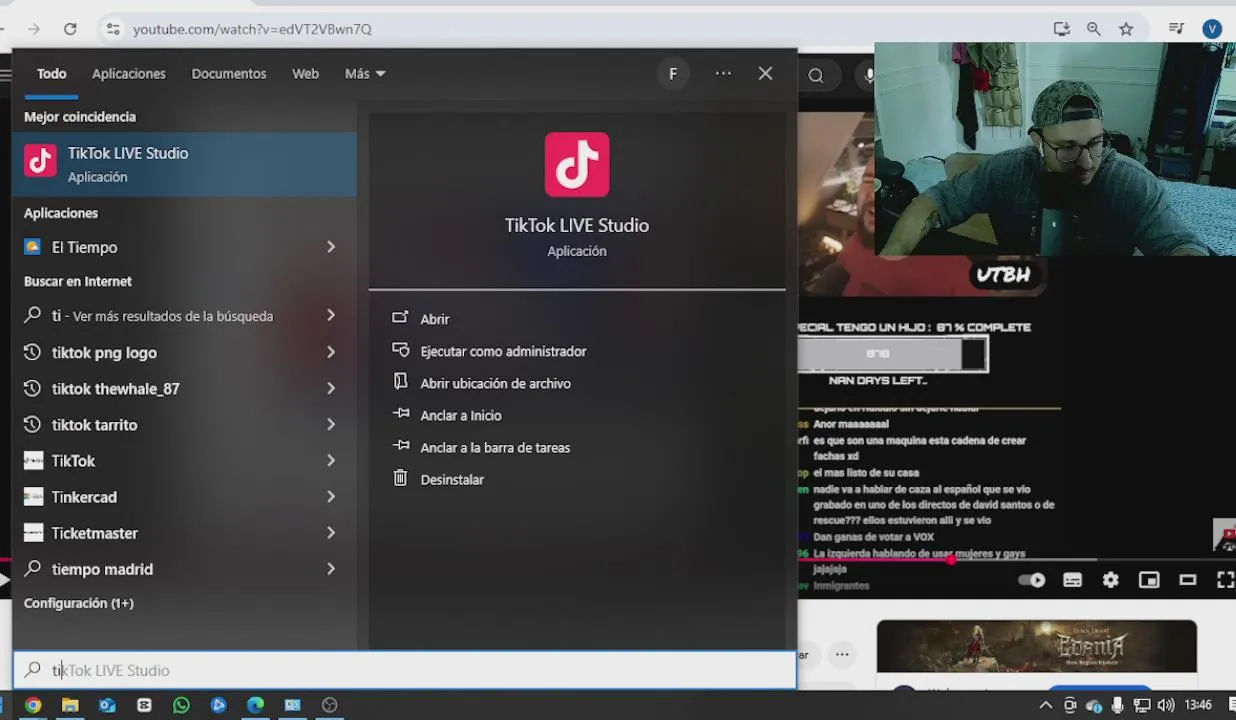Open the search panel three-dots options
This screenshot has width=1236, height=720.
[723, 73]
